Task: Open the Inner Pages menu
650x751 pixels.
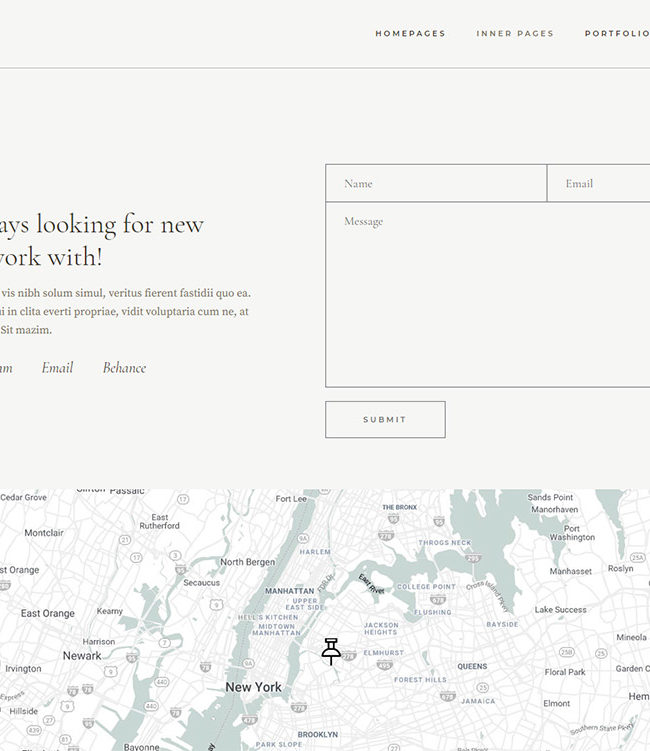Action: coord(515,34)
